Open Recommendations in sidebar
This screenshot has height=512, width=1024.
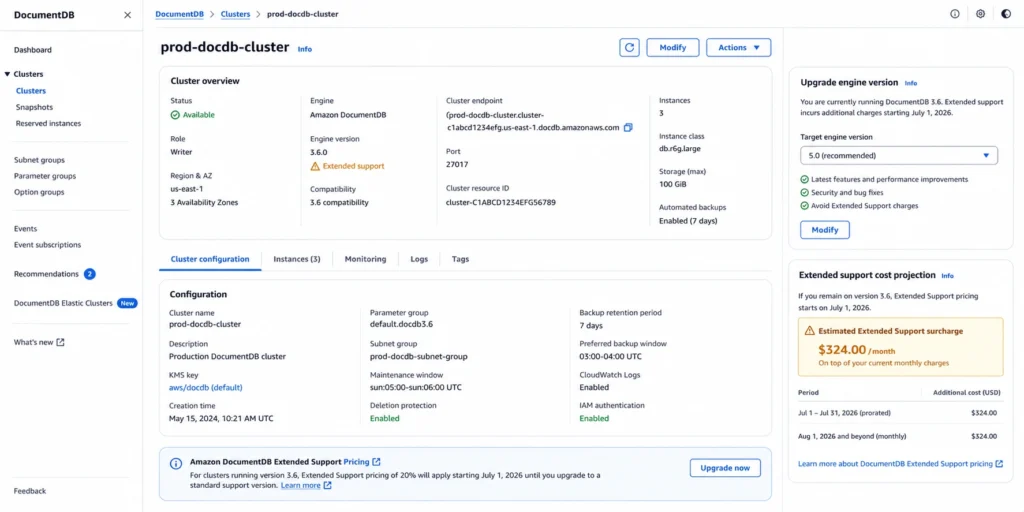[46, 274]
